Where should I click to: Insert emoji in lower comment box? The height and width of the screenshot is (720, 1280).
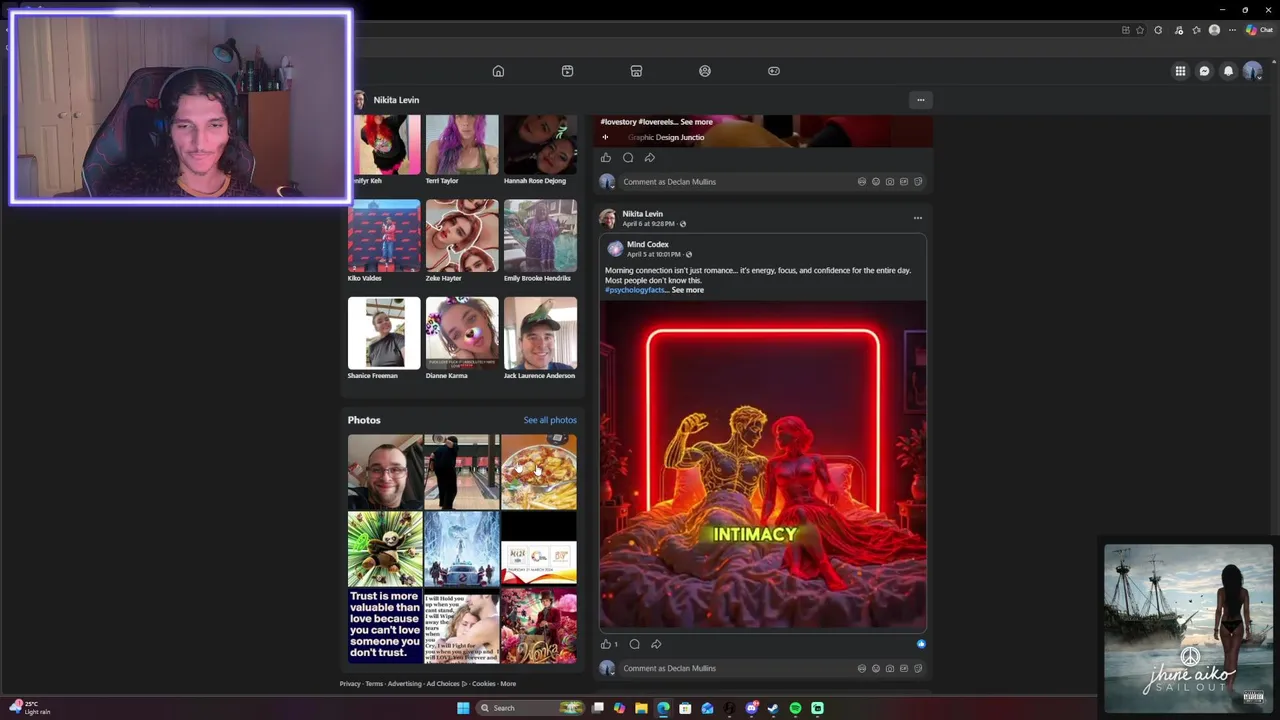click(875, 668)
